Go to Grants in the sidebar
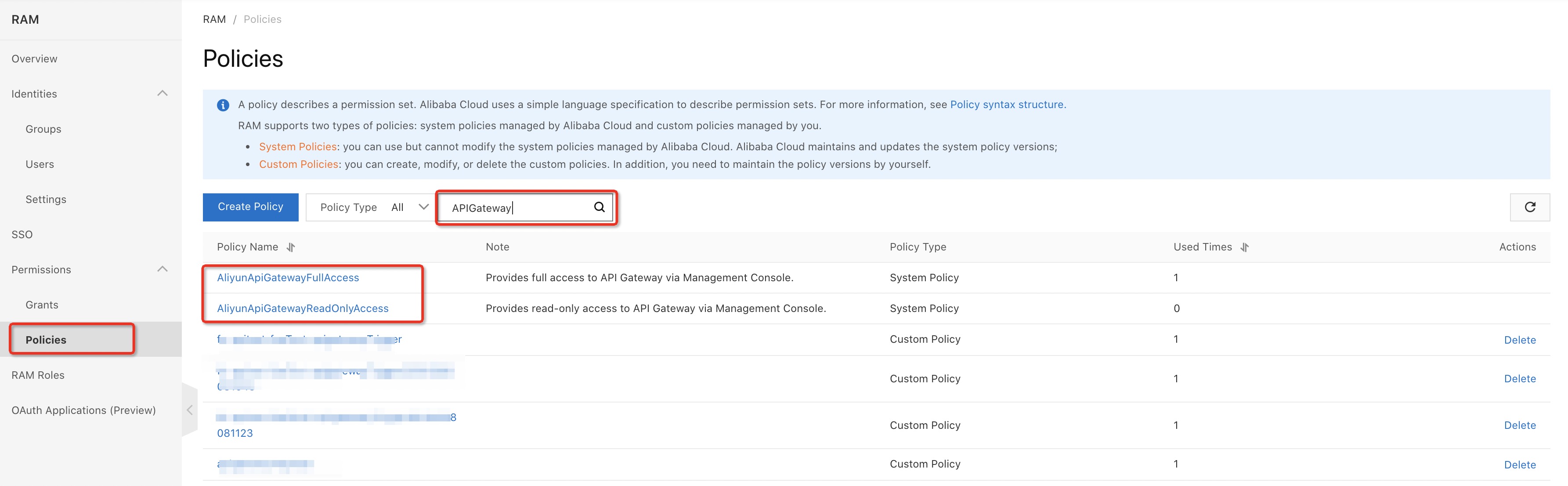Viewport: 1568px width, 486px height. pyautogui.click(x=42, y=305)
